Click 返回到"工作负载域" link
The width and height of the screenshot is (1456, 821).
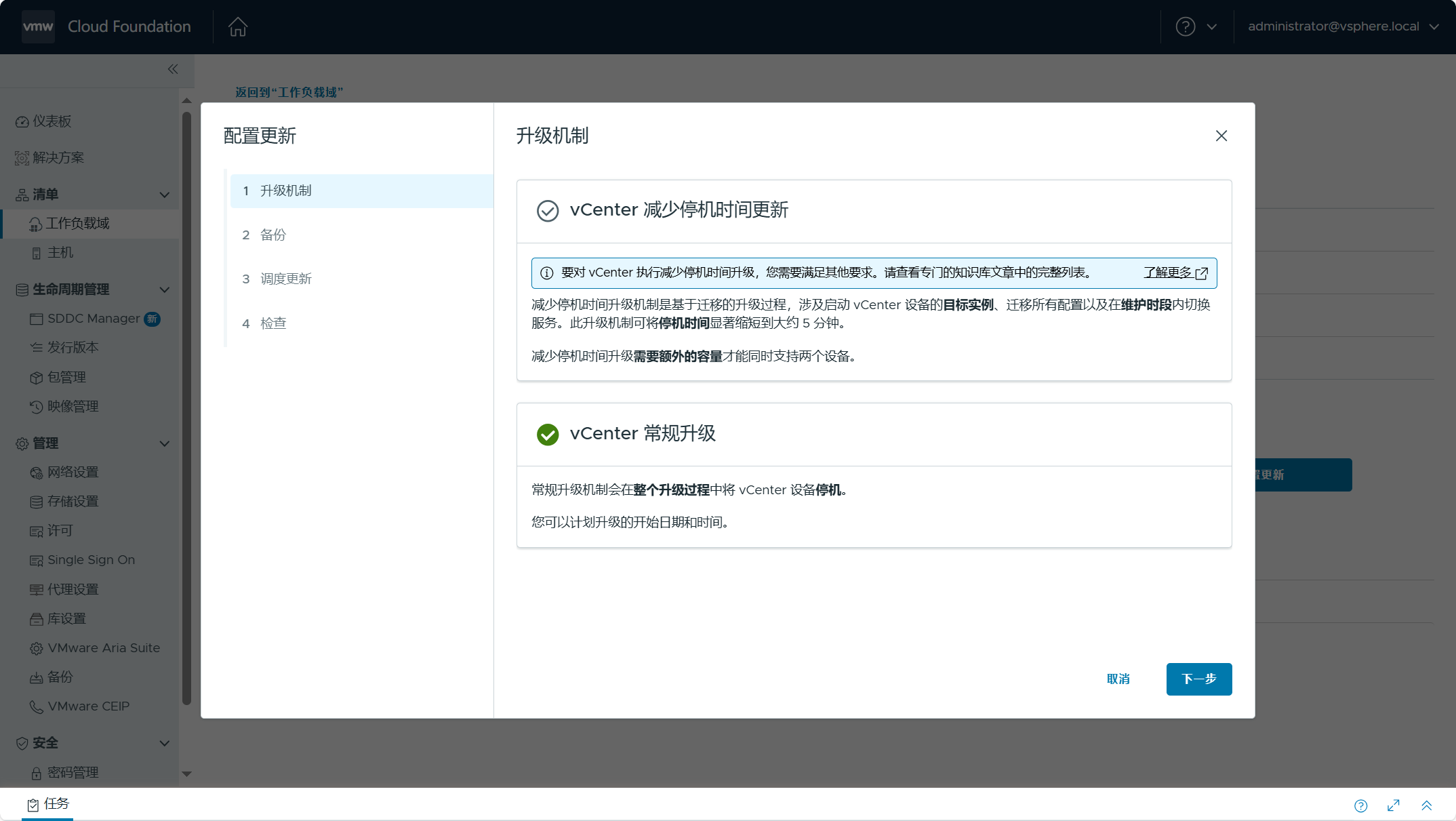click(x=289, y=92)
